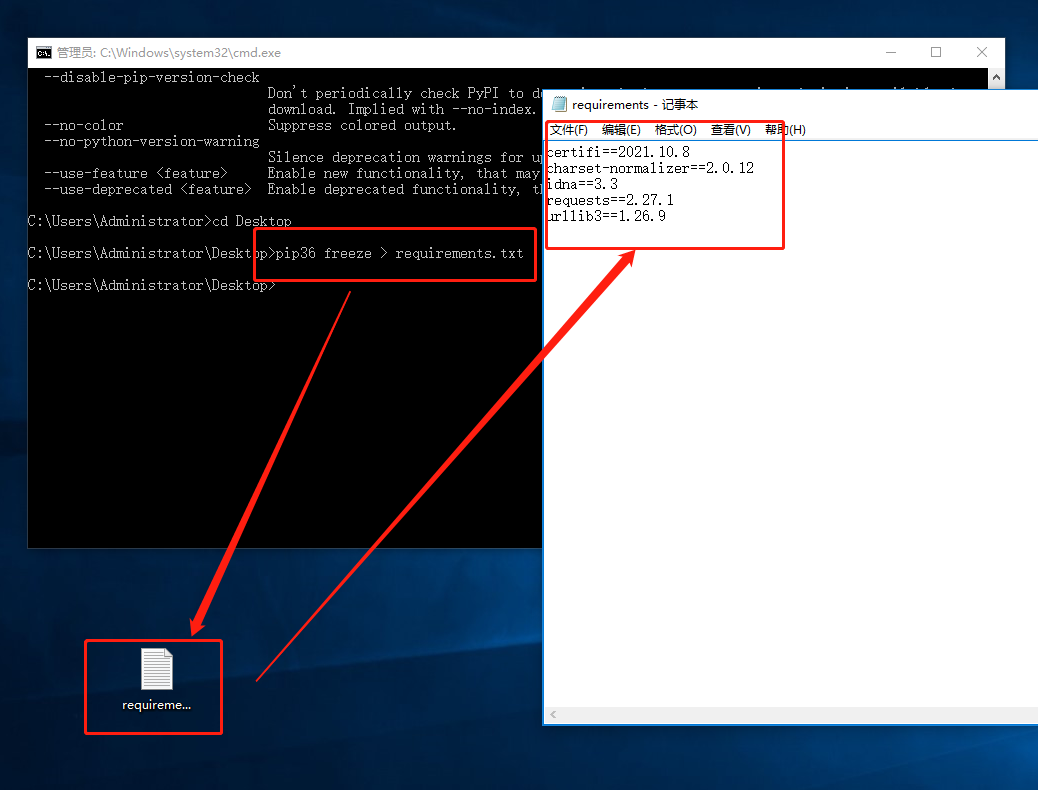Click the Notepad icon in requirements title bar
1038x790 pixels.
(x=559, y=104)
